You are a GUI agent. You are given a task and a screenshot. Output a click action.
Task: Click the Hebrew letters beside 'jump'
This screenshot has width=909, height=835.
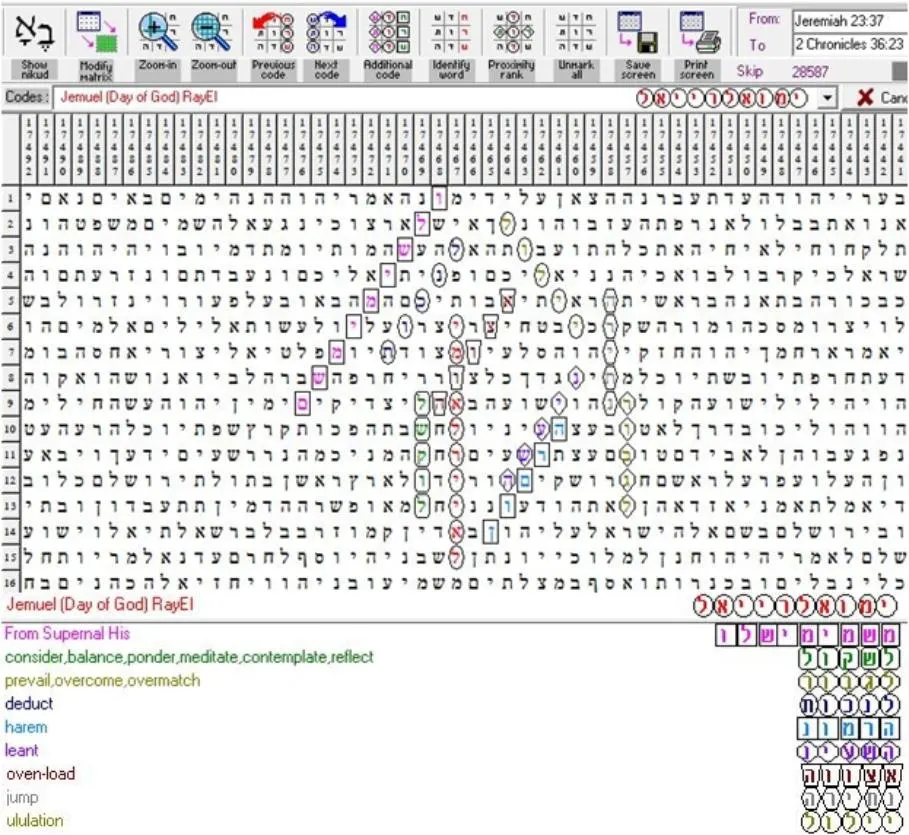pos(850,798)
